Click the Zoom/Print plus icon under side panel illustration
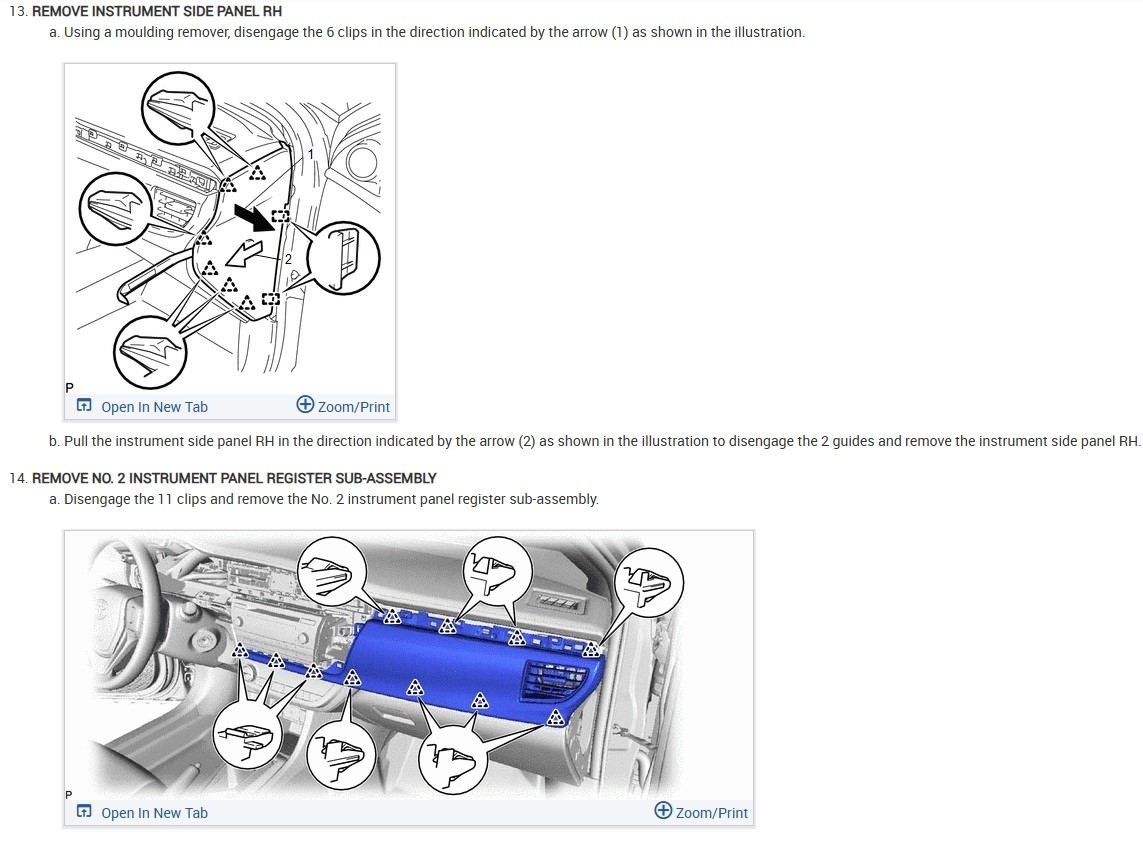The height and width of the screenshot is (844, 1143). tap(305, 405)
